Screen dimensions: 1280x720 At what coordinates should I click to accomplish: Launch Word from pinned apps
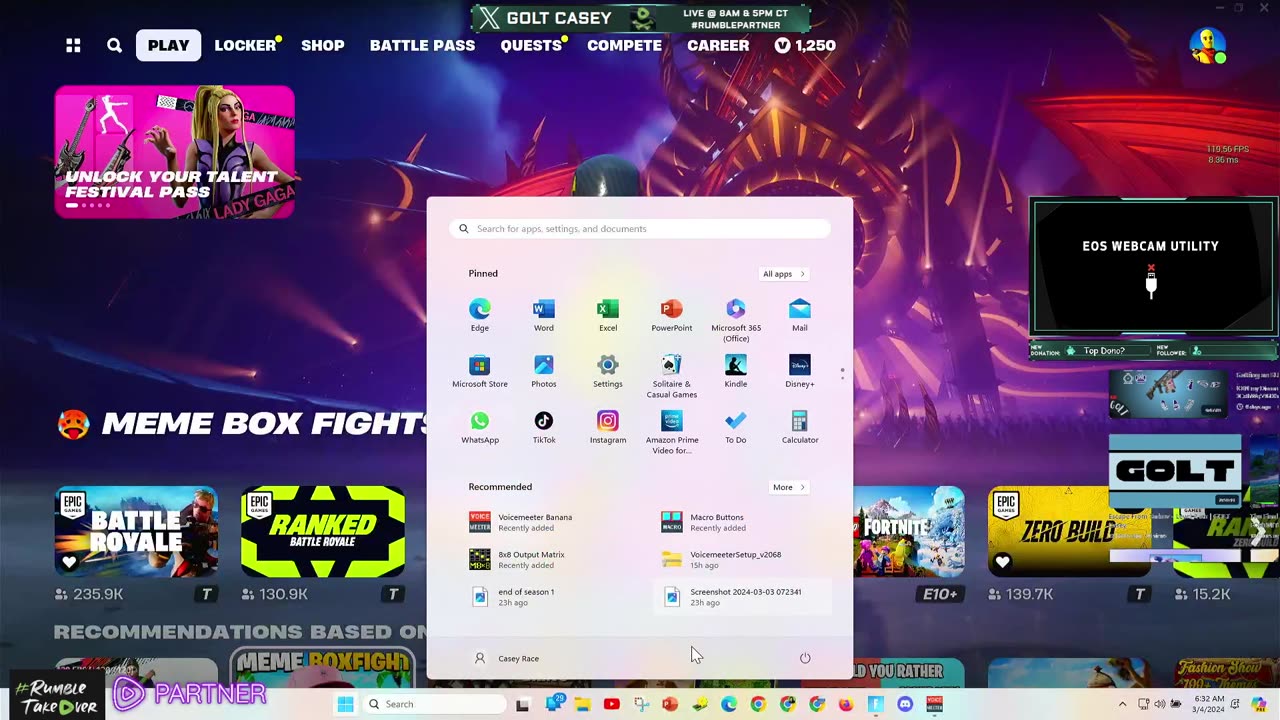(544, 315)
